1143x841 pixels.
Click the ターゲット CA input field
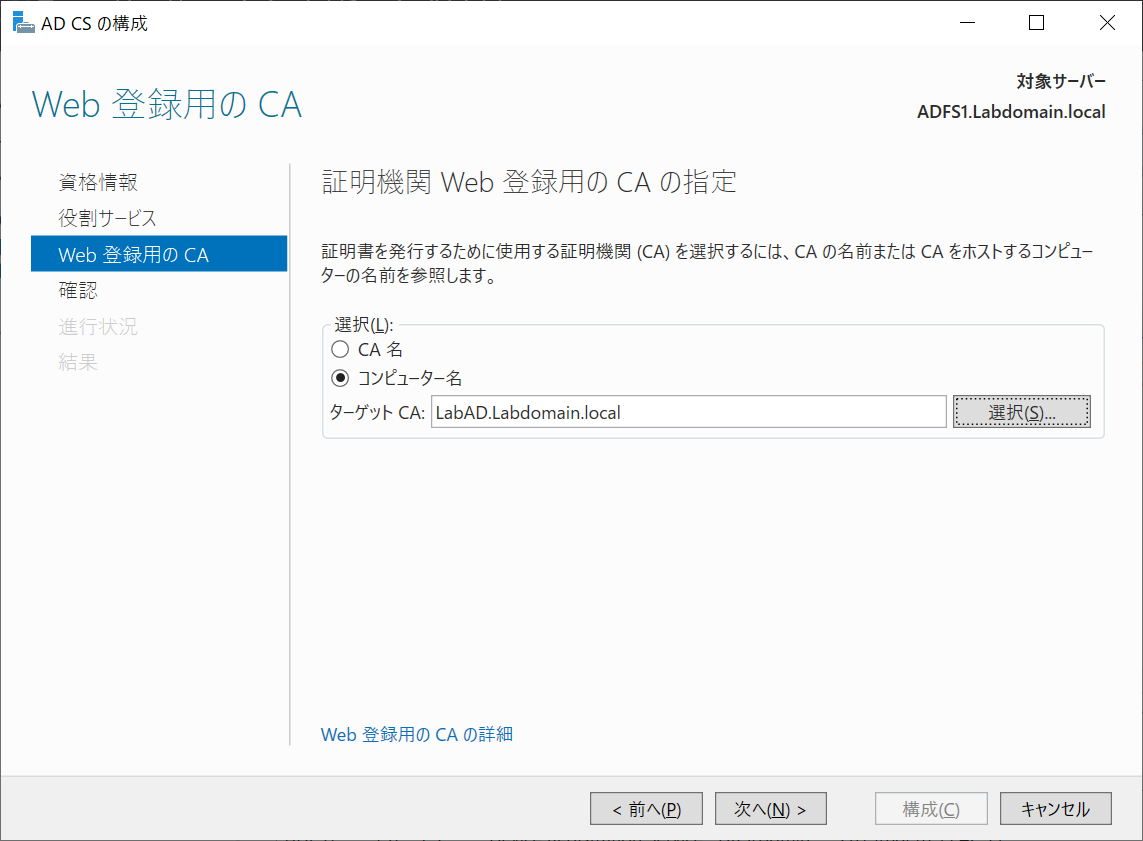(x=688, y=411)
